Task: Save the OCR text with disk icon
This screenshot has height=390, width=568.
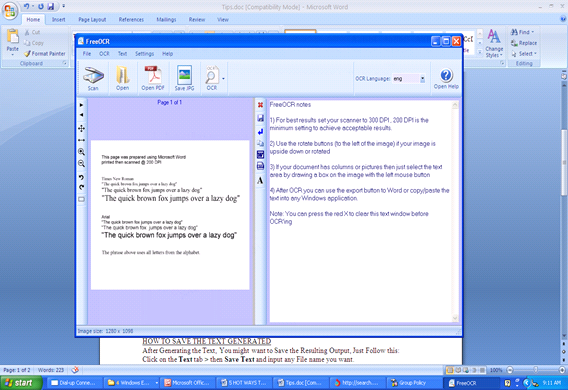Action: [x=260, y=118]
